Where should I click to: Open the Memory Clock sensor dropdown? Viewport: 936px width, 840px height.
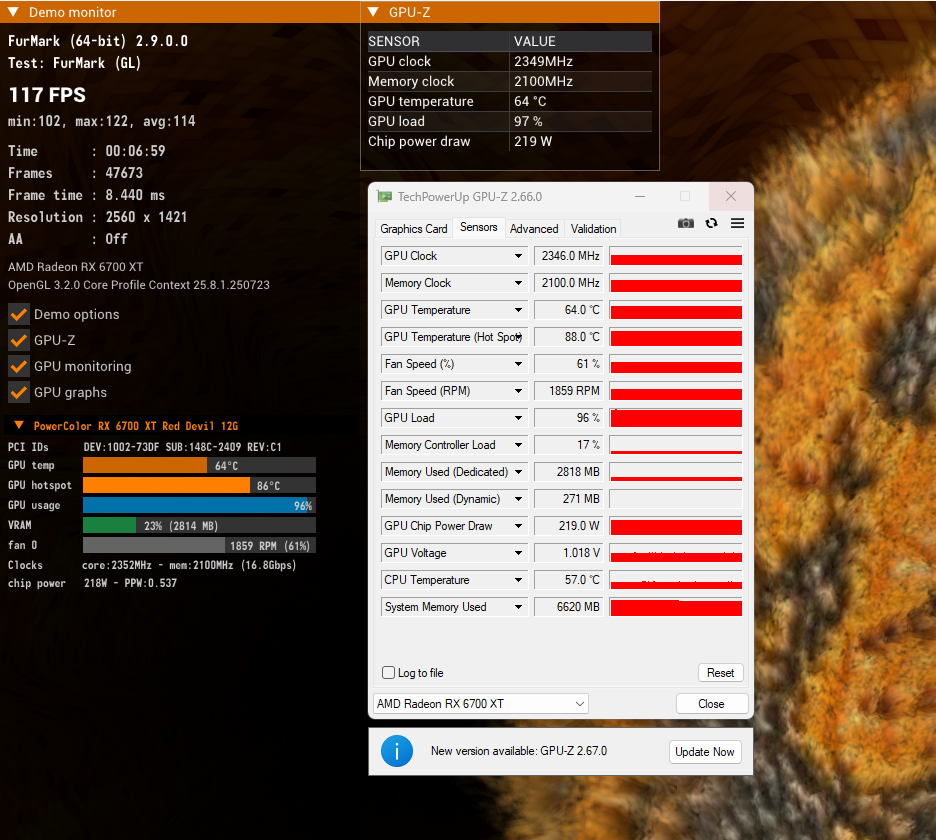click(x=518, y=283)
